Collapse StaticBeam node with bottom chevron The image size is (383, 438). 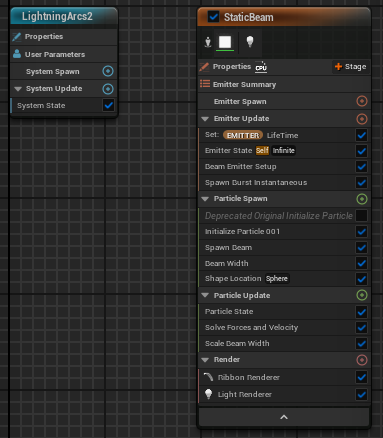coord(284,417)
